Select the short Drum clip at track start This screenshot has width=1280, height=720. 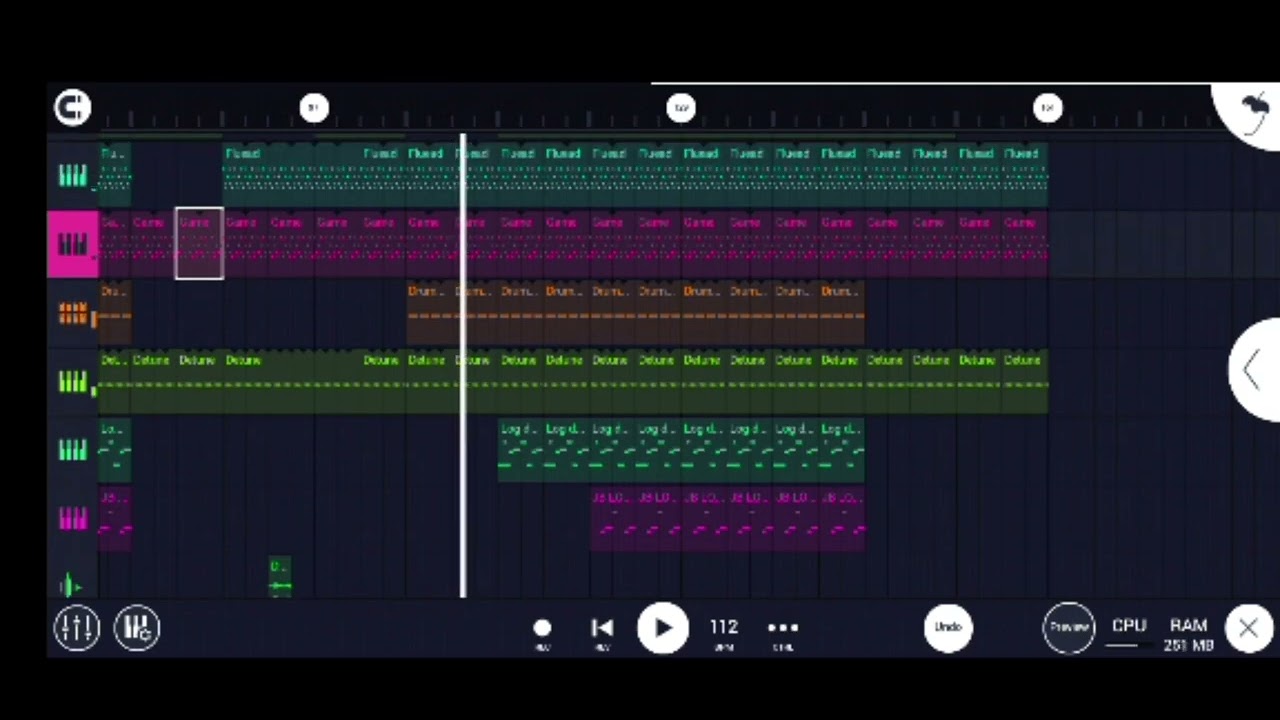point(115,313)
